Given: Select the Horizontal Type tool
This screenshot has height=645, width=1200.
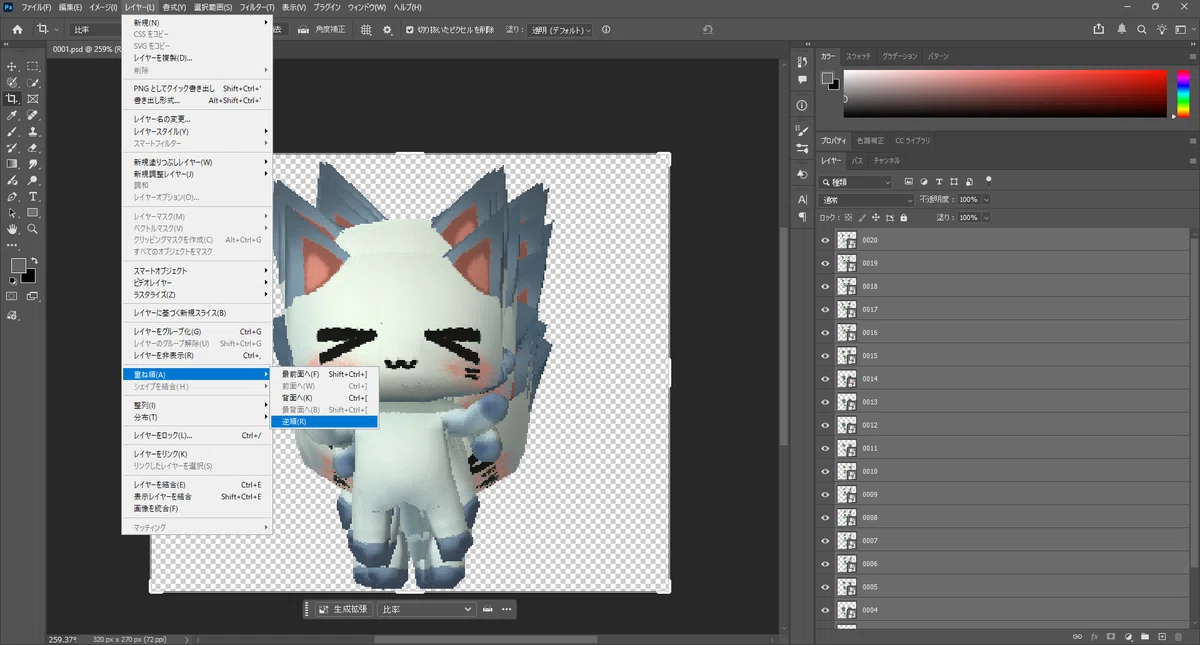Looking at the screenshot, I should [x=33, y=197].
